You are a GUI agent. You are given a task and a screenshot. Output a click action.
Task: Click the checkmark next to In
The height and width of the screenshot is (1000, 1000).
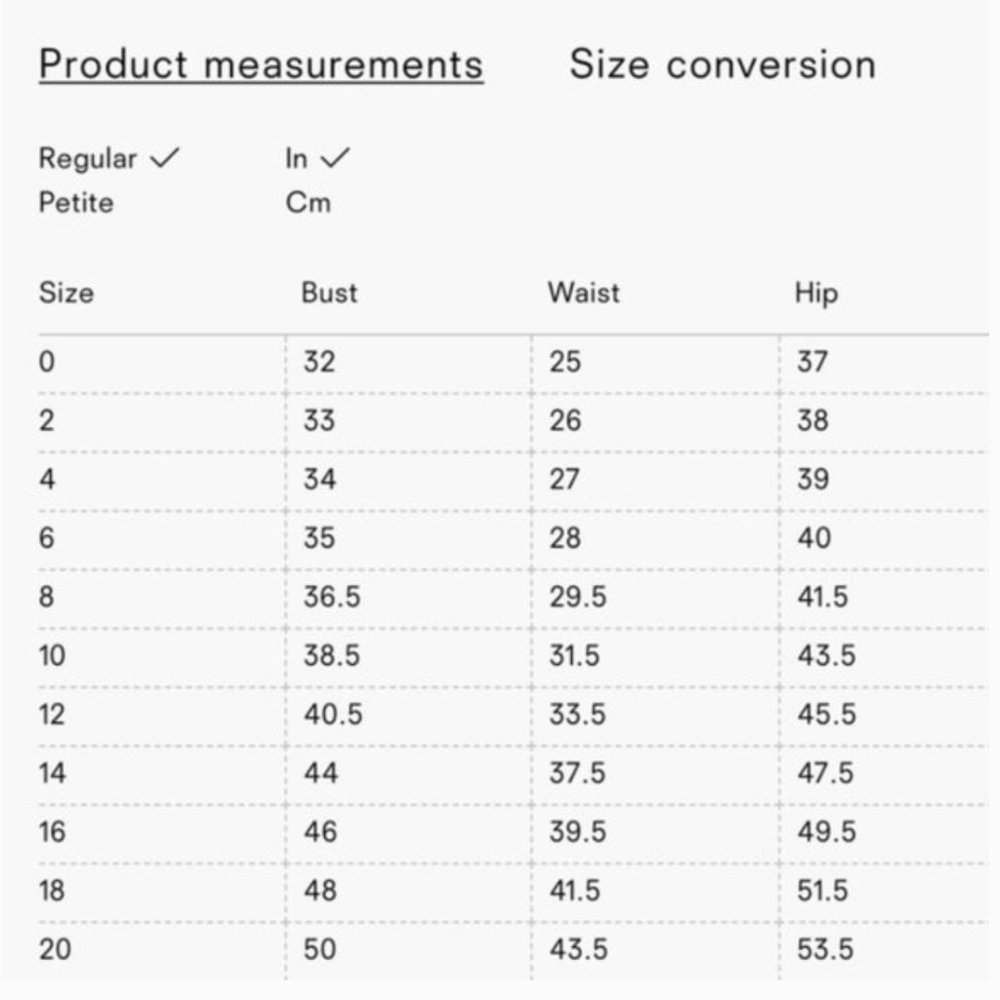coord(335,157)
